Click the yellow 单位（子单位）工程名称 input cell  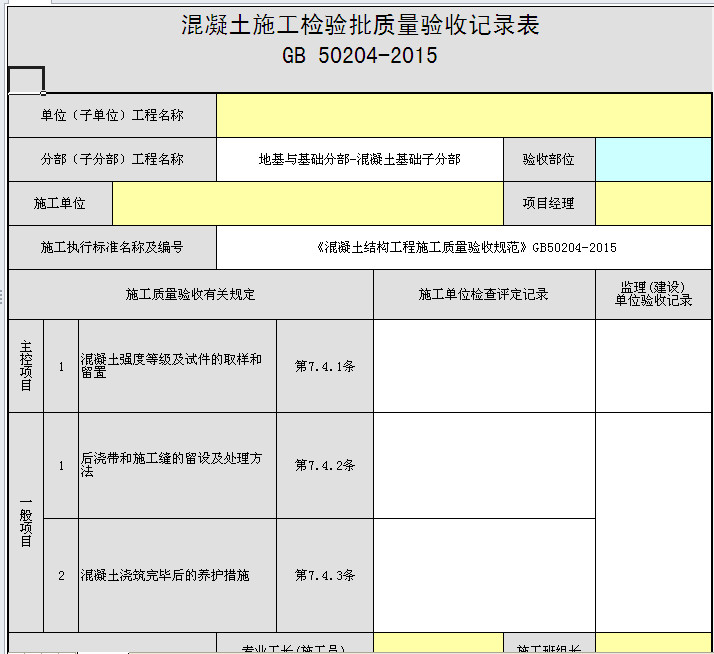coord(463,115)
